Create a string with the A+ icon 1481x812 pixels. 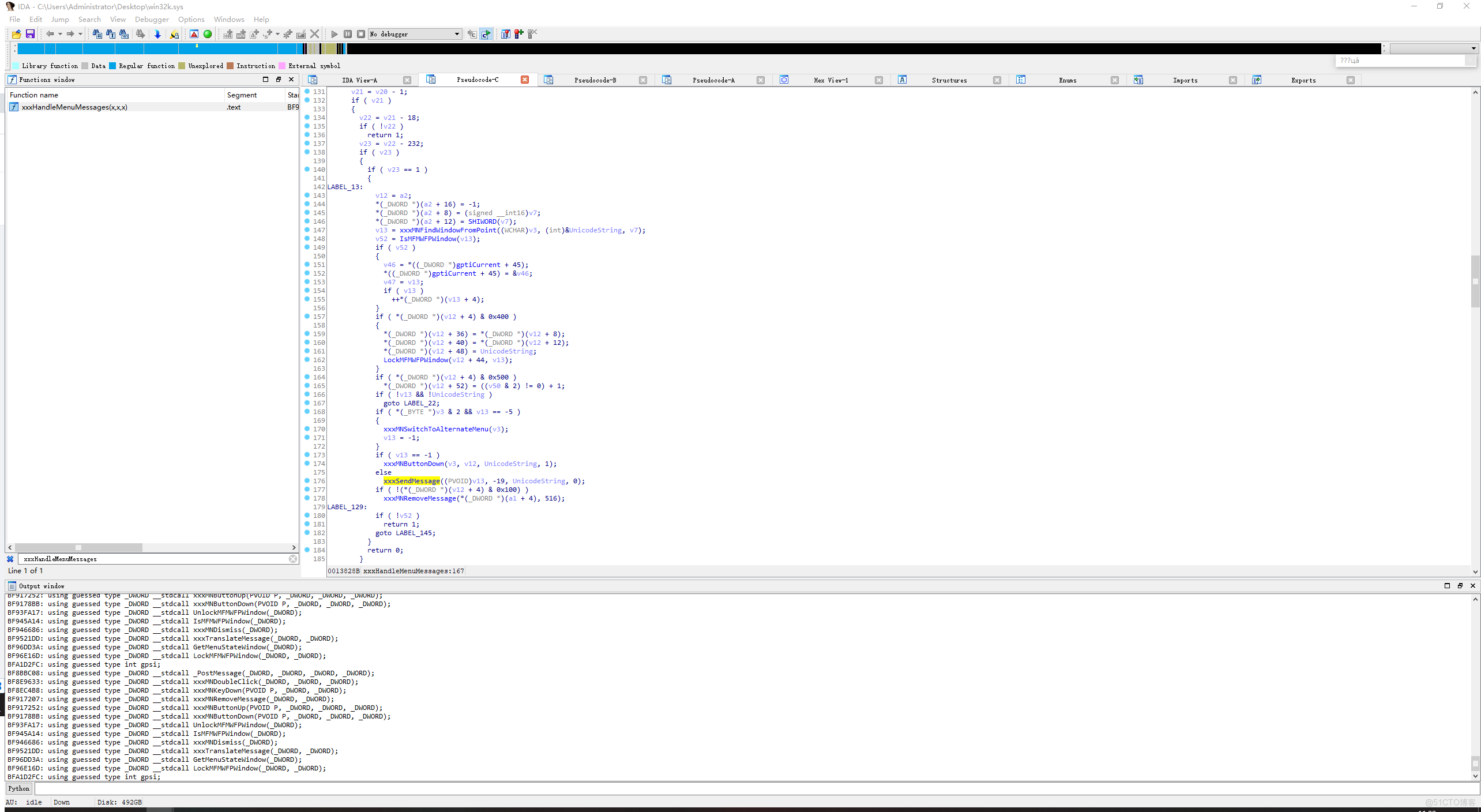pos(254,34)
